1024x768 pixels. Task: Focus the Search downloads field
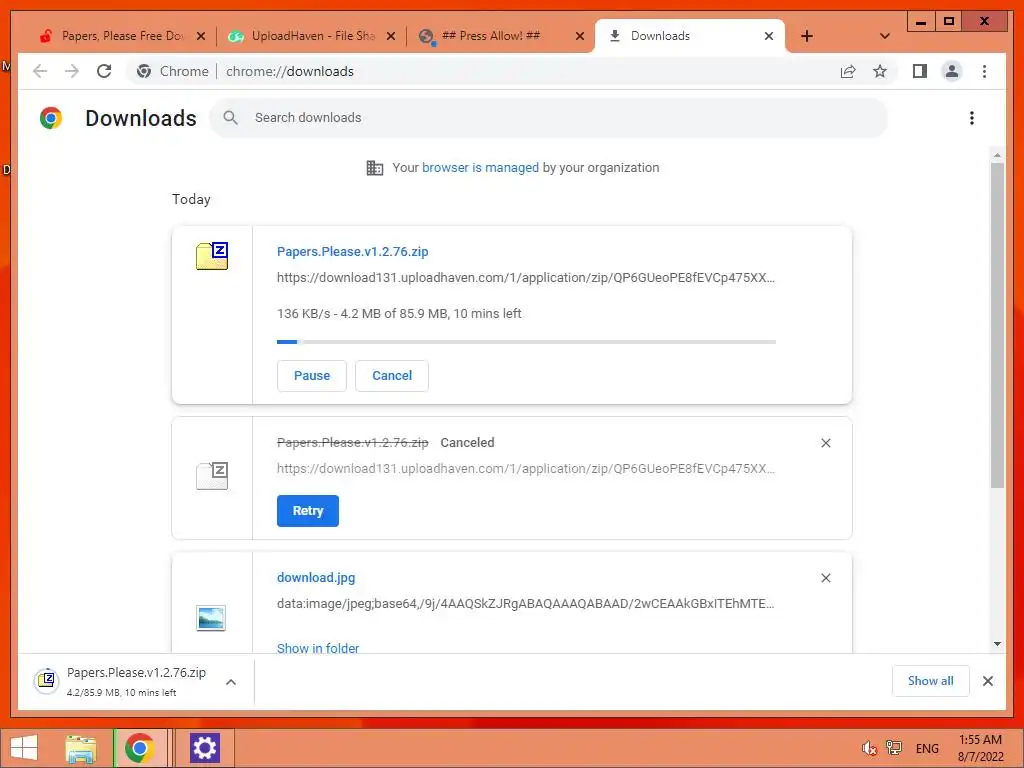tap(549, 118)
